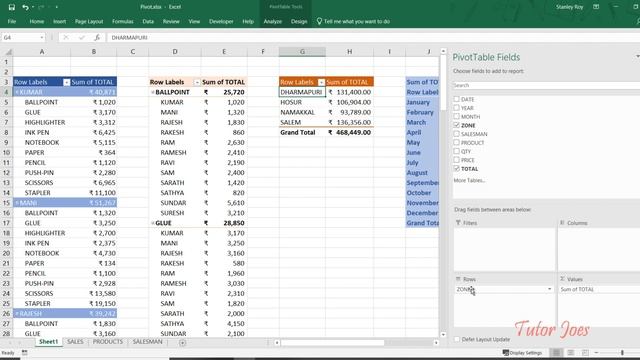Viewport: 640px width, 360px height.
Task: Click the zoom slider handle
Action: point(622,353)
